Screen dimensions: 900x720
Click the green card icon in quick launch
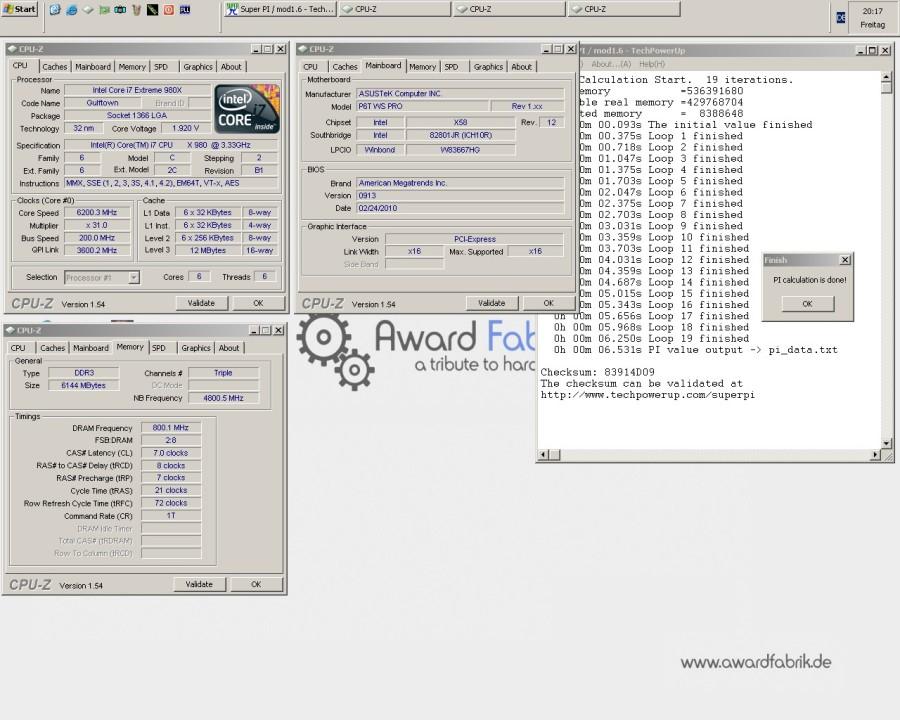pos(104,10)
